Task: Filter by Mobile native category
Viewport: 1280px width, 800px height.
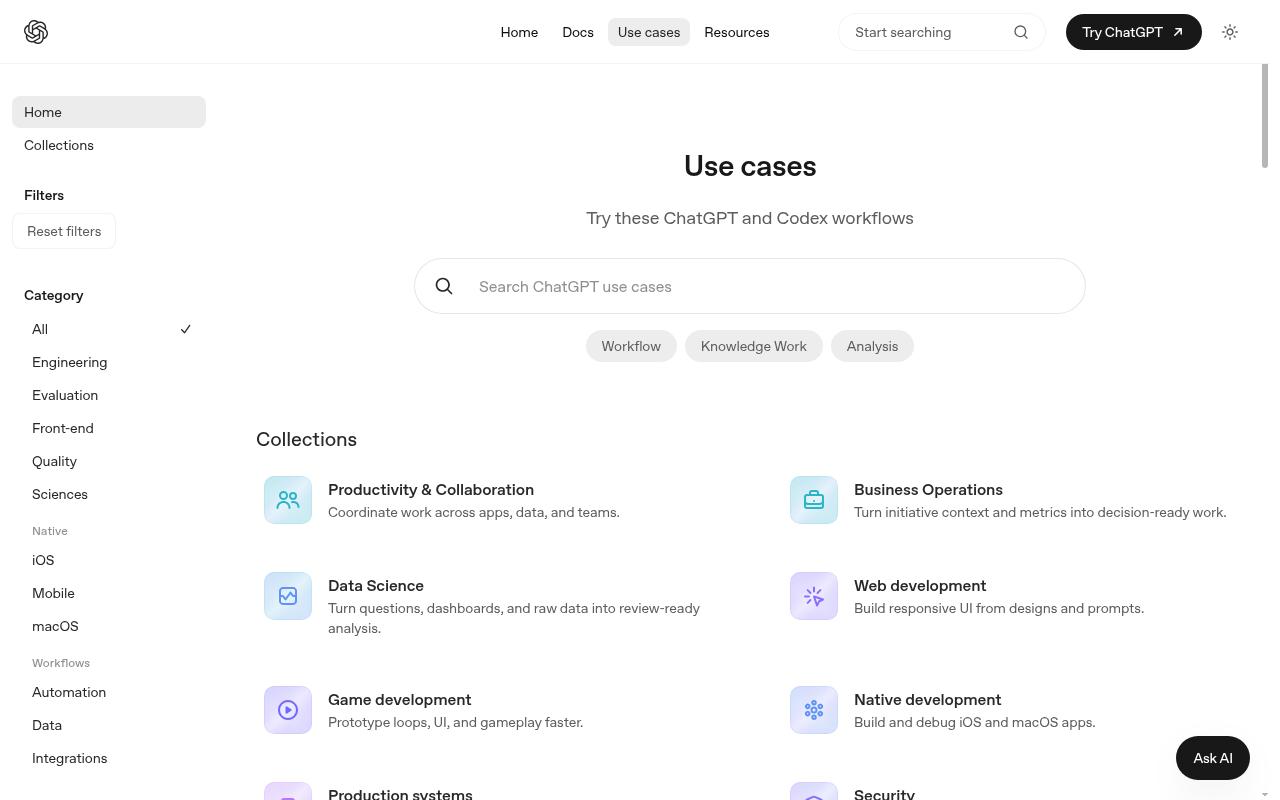Action: point(109,593)
